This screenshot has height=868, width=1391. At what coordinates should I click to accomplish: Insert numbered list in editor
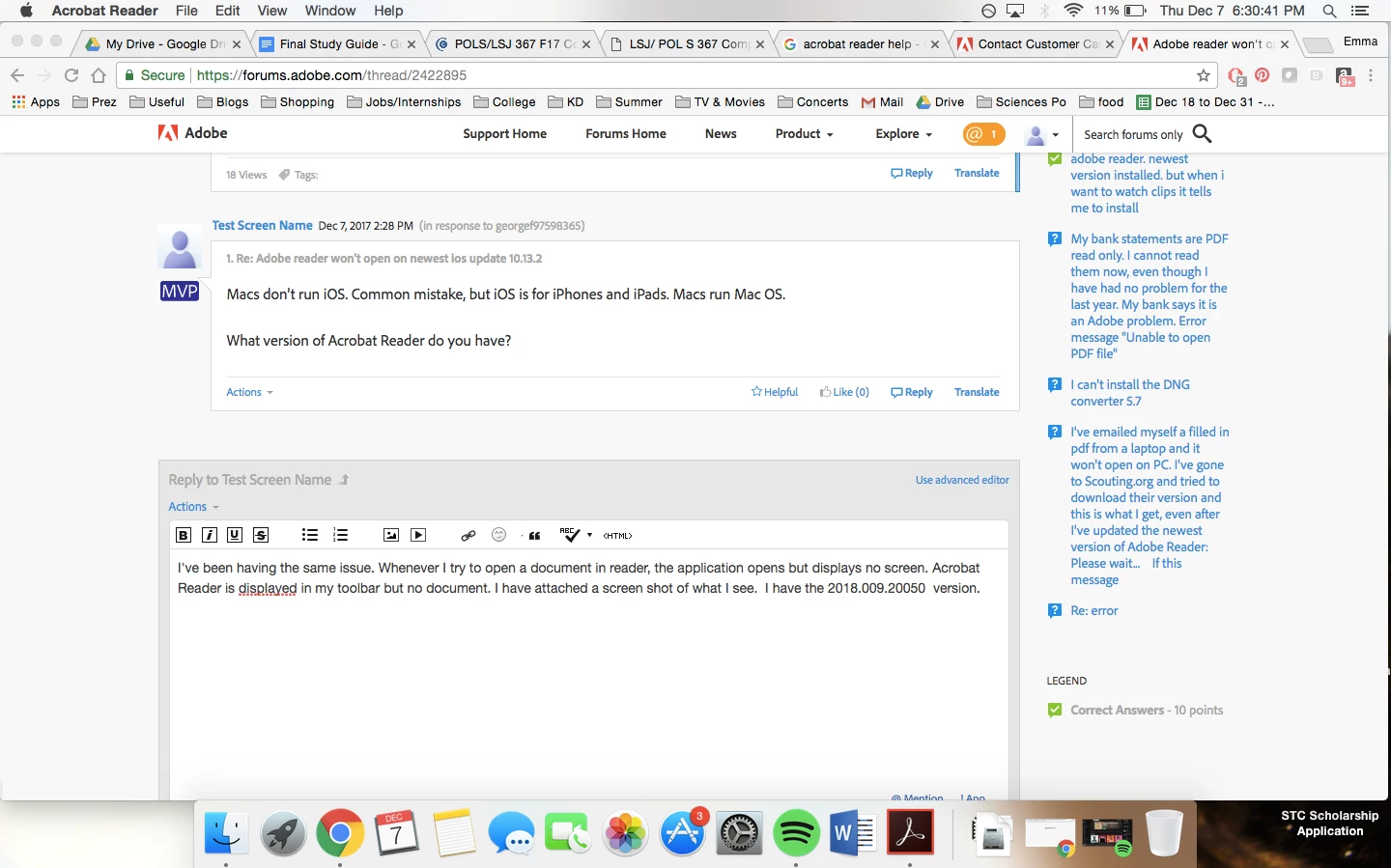pos(340,535)
